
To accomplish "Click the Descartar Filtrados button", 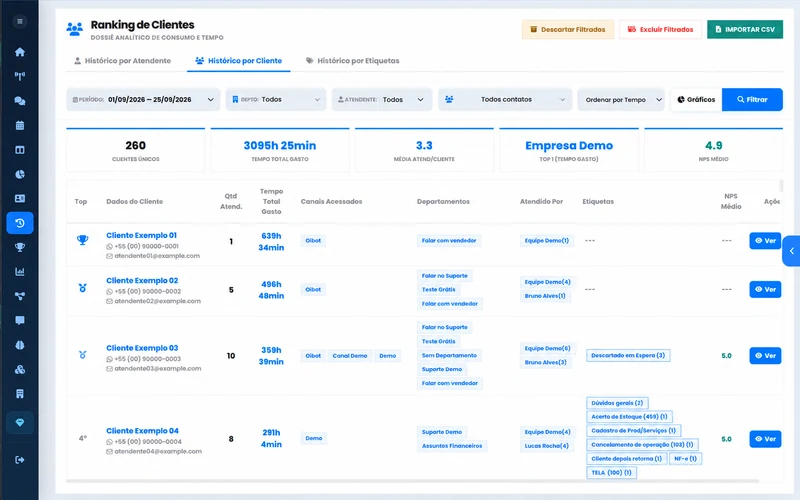I will (568, 30).
